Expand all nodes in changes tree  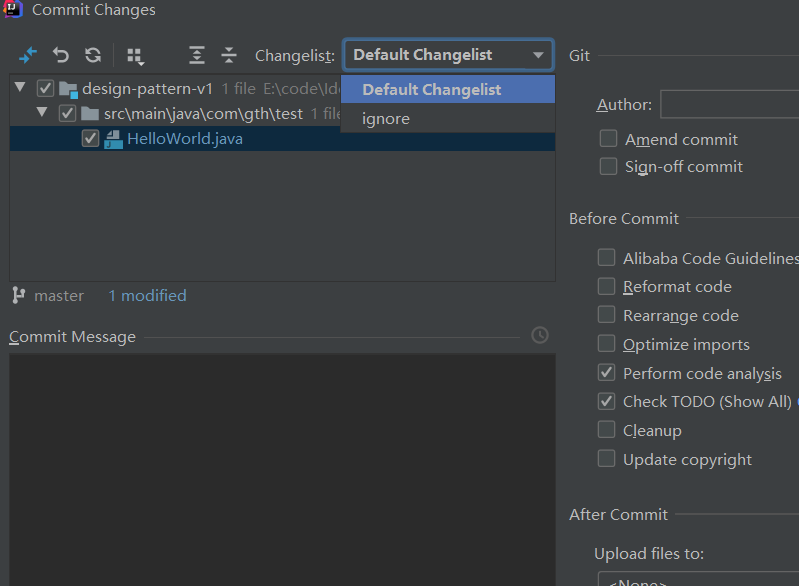(197, 55)
